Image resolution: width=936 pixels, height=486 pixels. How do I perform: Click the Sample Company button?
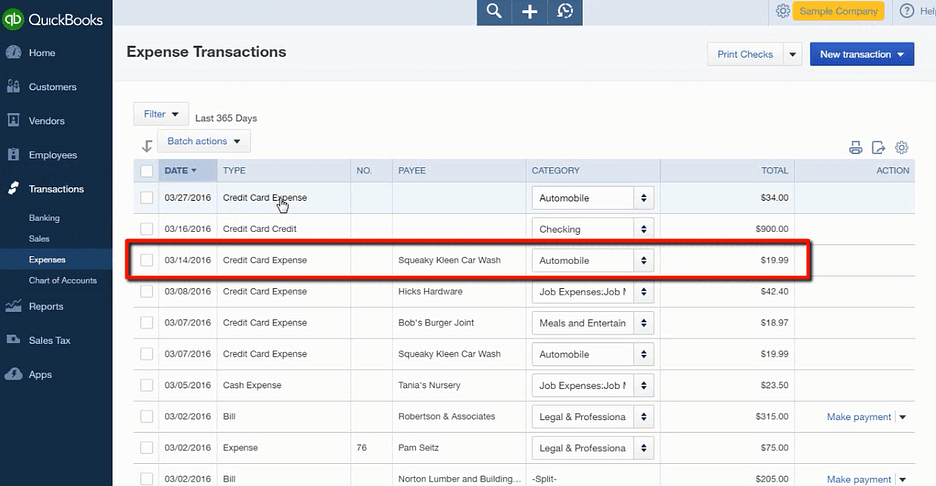pos(838,11)
